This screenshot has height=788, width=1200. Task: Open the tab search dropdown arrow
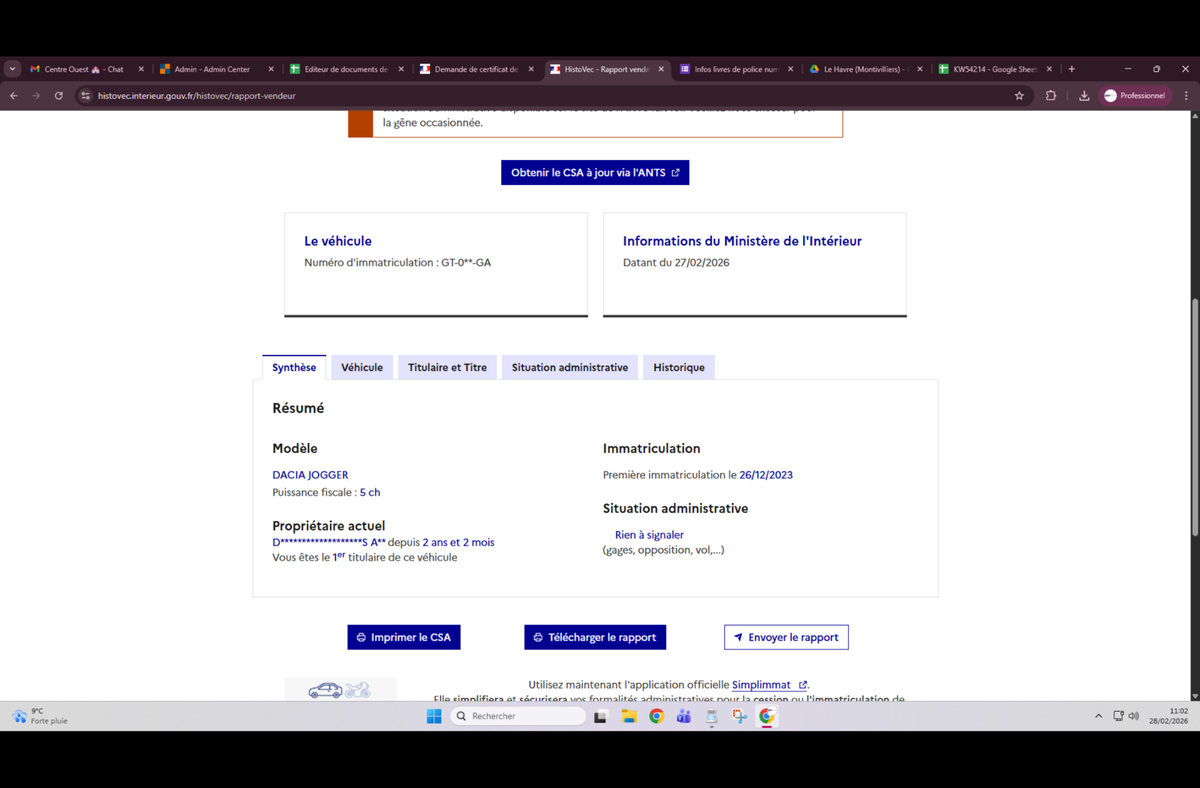12,69
